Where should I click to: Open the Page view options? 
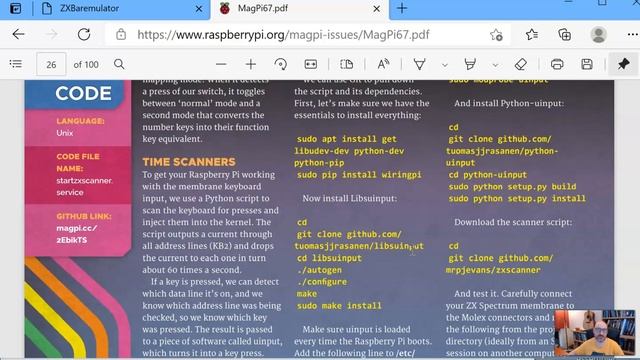click(347, 64)
